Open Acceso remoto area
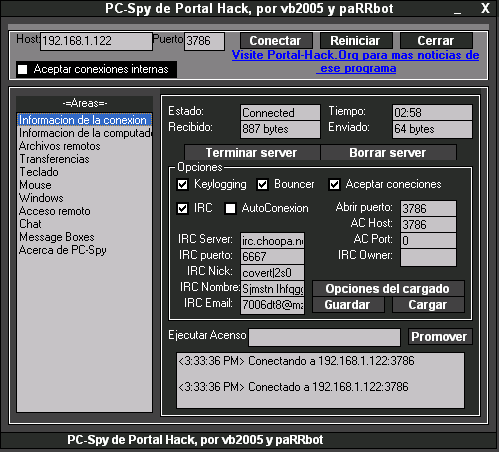Viewport: 499px width, 452px height. pos(85,211)
